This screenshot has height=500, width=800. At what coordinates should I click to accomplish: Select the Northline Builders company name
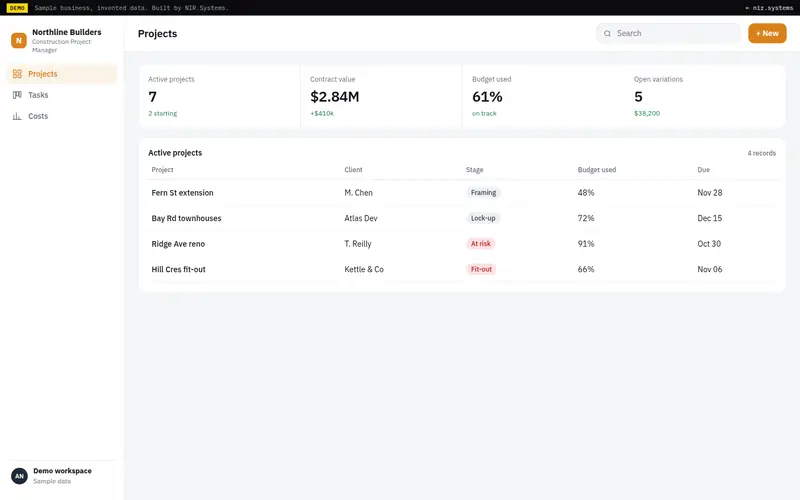point(67,32)
